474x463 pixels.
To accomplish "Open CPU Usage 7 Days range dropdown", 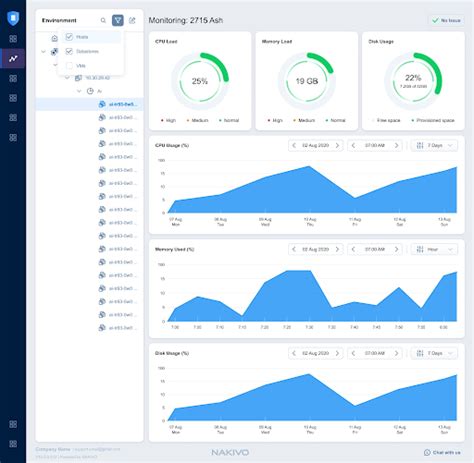I will [434, 145].
